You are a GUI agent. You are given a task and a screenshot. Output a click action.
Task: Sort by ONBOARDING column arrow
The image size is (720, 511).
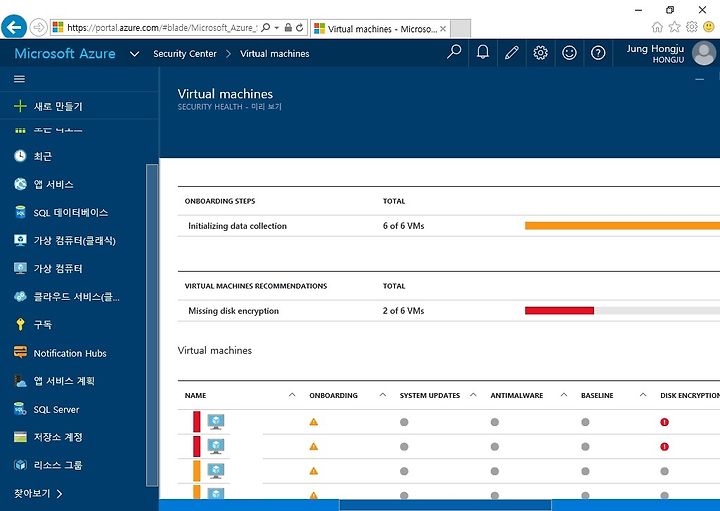(382, 395)
